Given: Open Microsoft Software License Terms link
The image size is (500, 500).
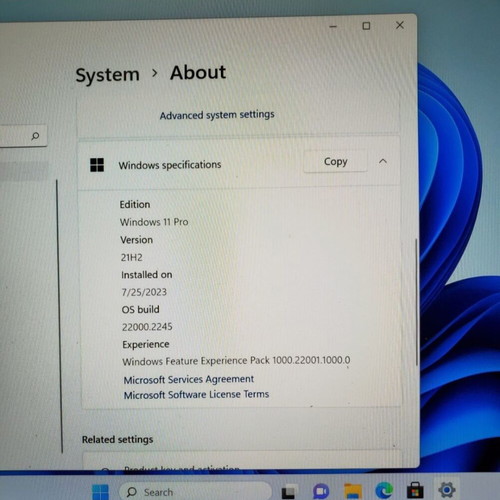Looking at the screenshot, I should click(196, 395).
